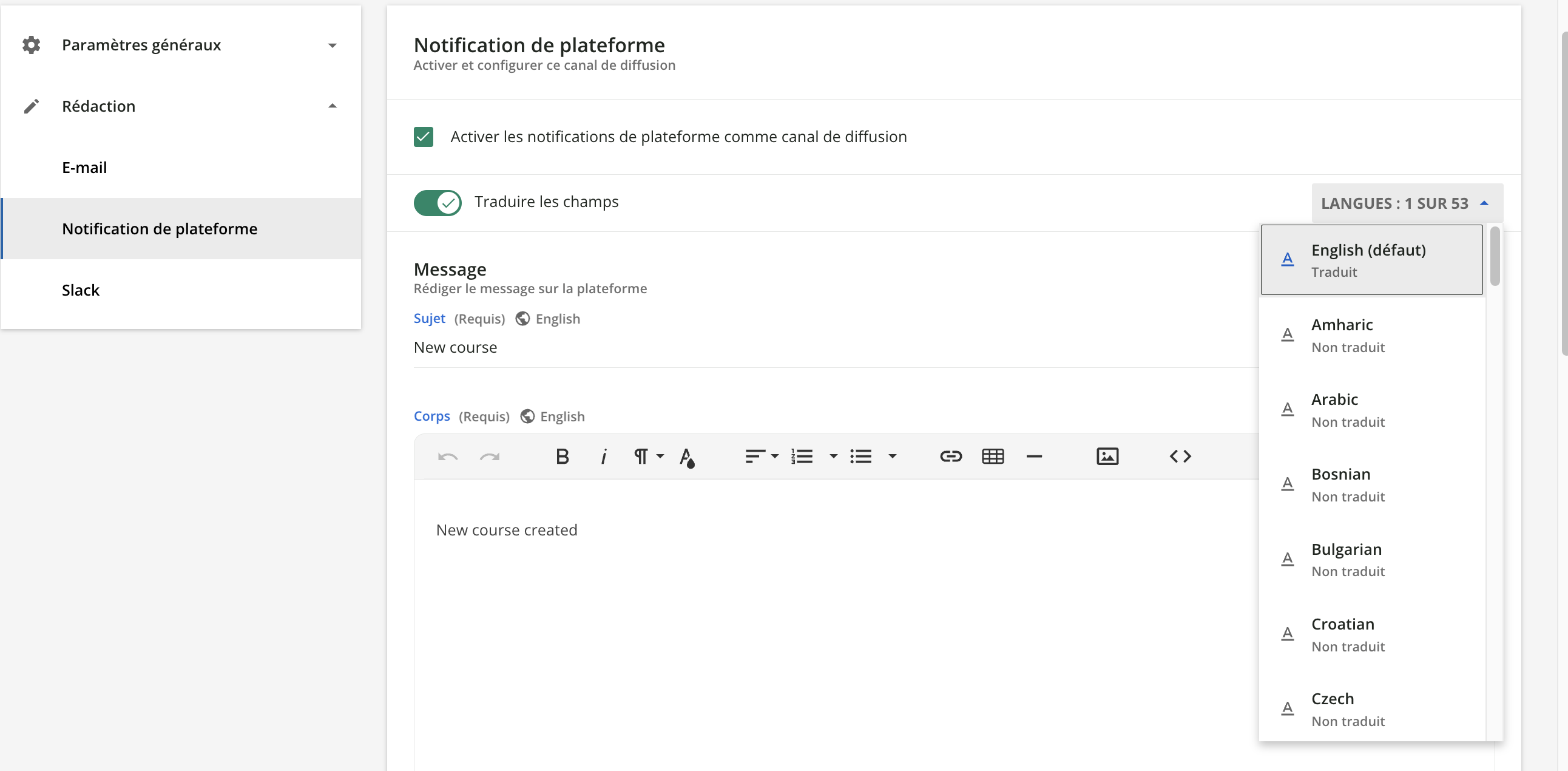This screenshot has width=1568, height=771.
Task: Apply italic formatting
Action: pos(603,456)
